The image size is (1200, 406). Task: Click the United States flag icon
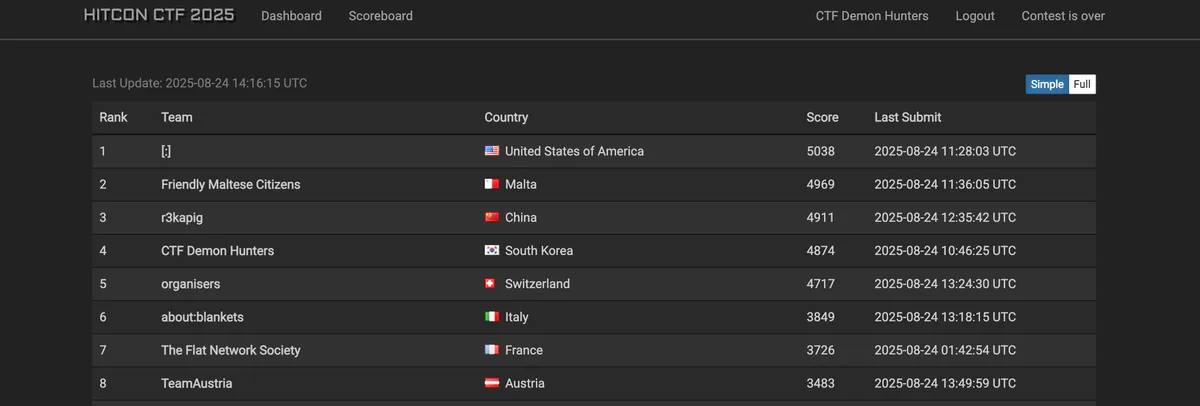pyautogui.click(x=491, y=151)
